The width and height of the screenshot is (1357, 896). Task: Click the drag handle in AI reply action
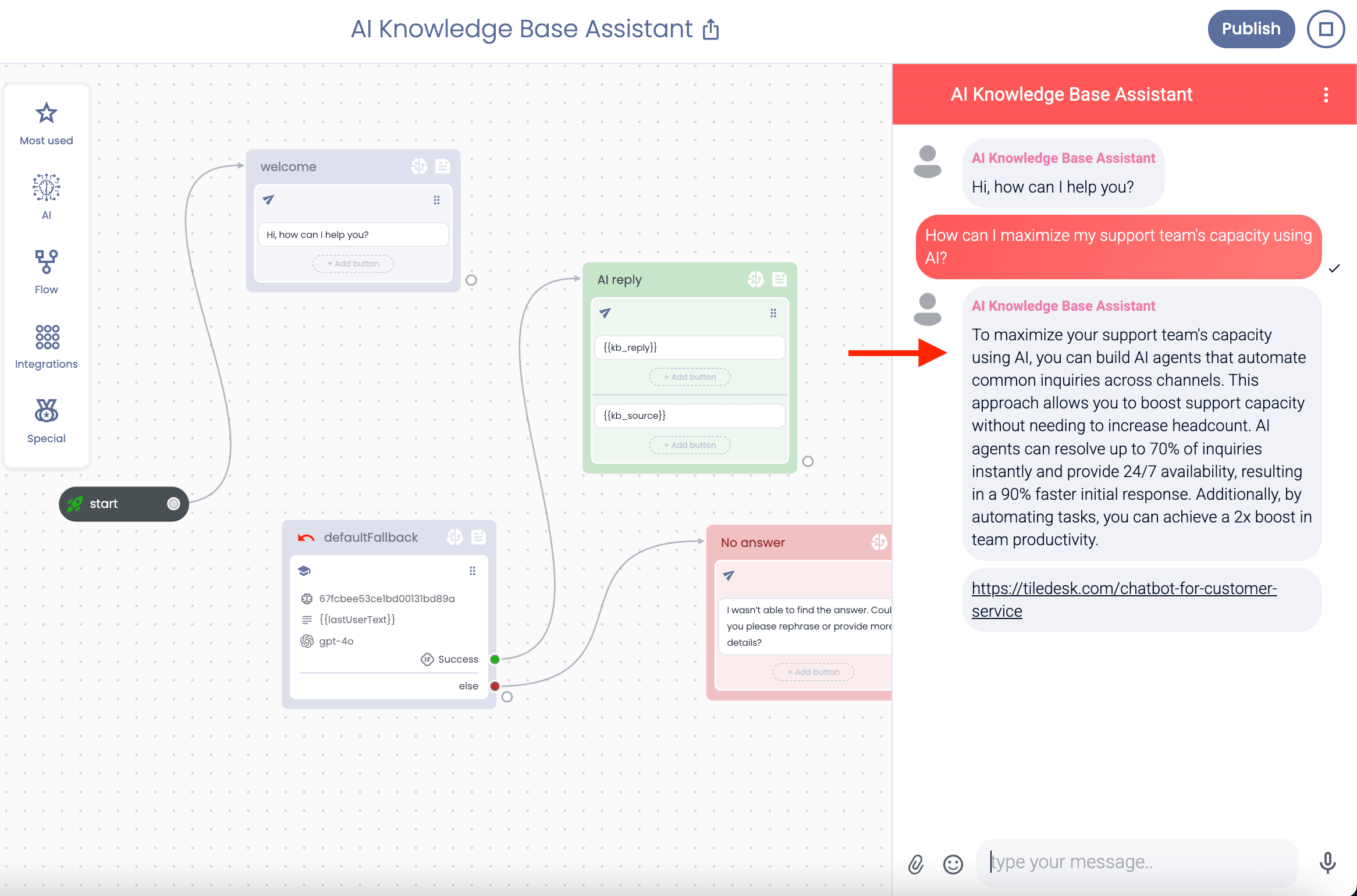773,313
